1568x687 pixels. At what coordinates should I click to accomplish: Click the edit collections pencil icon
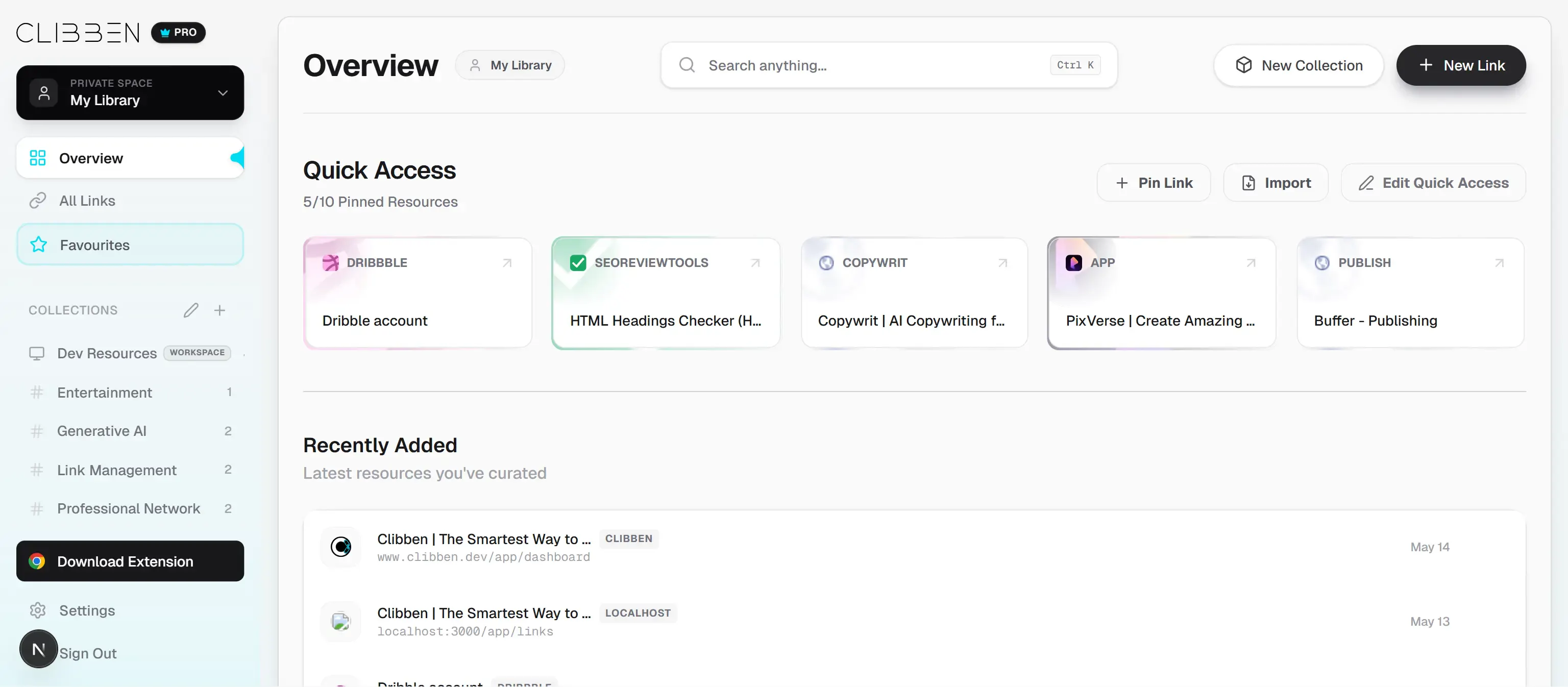point(190,310)
